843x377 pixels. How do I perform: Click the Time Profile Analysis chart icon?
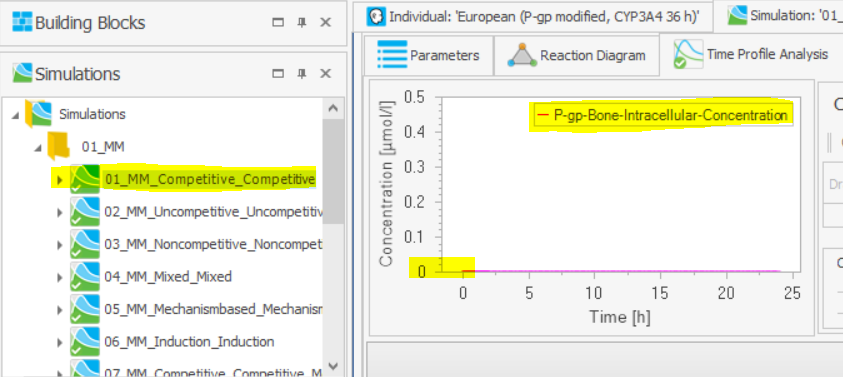pos(688,54)
